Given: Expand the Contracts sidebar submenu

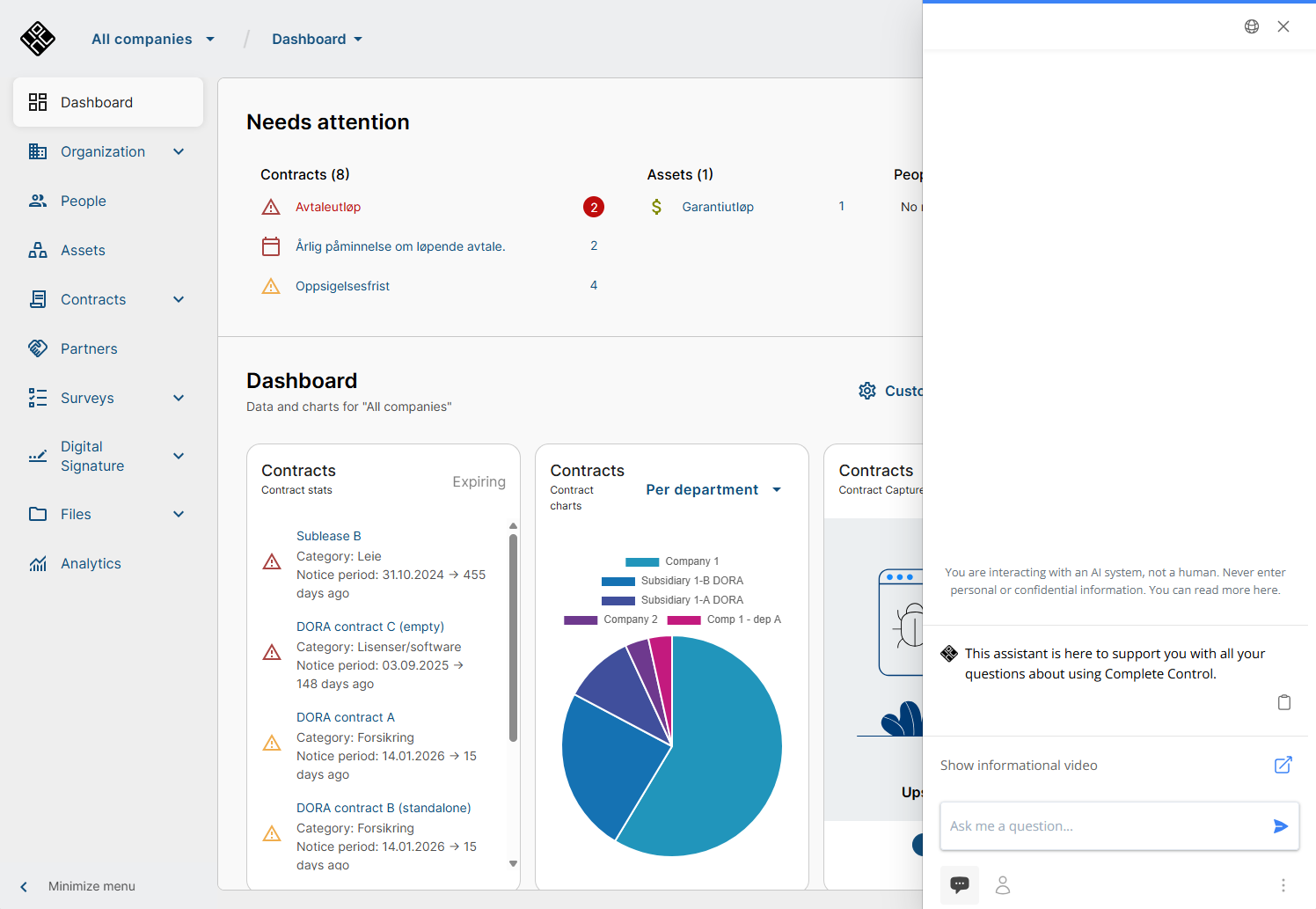Looking at the screenshot, I should [179, 299].
